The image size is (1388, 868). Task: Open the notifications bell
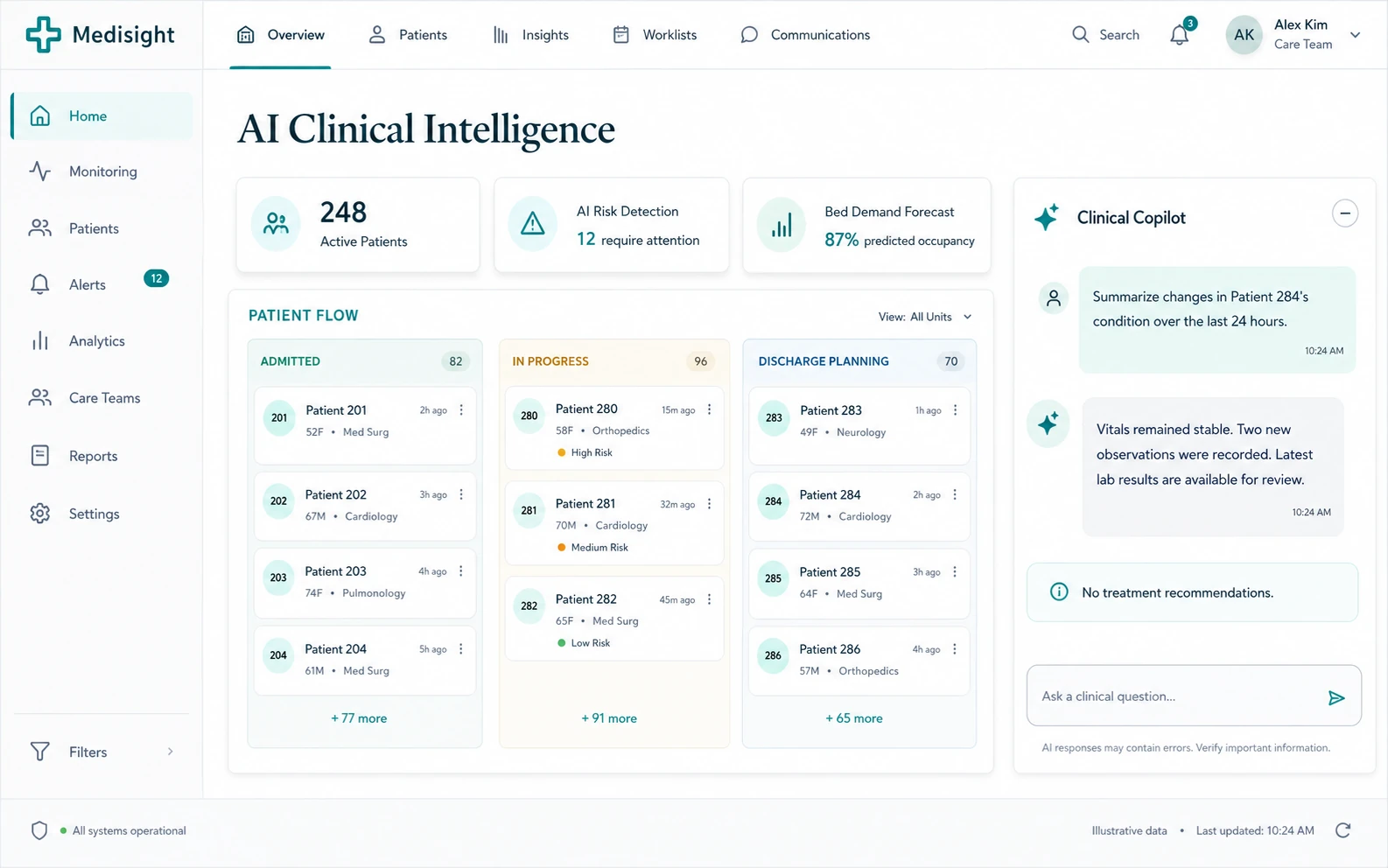tap(1180, 35)
